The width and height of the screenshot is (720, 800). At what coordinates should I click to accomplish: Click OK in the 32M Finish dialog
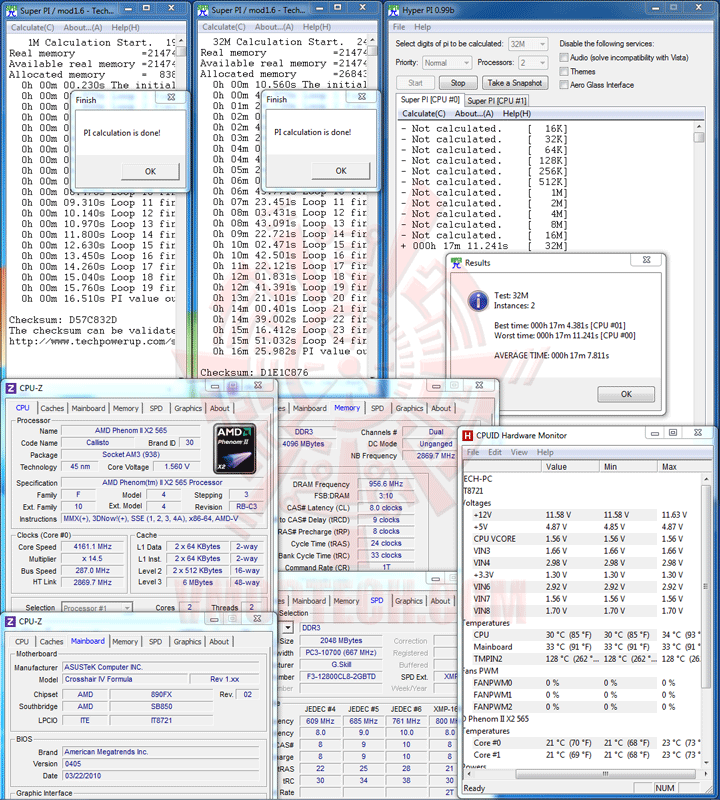coord(341,171)
